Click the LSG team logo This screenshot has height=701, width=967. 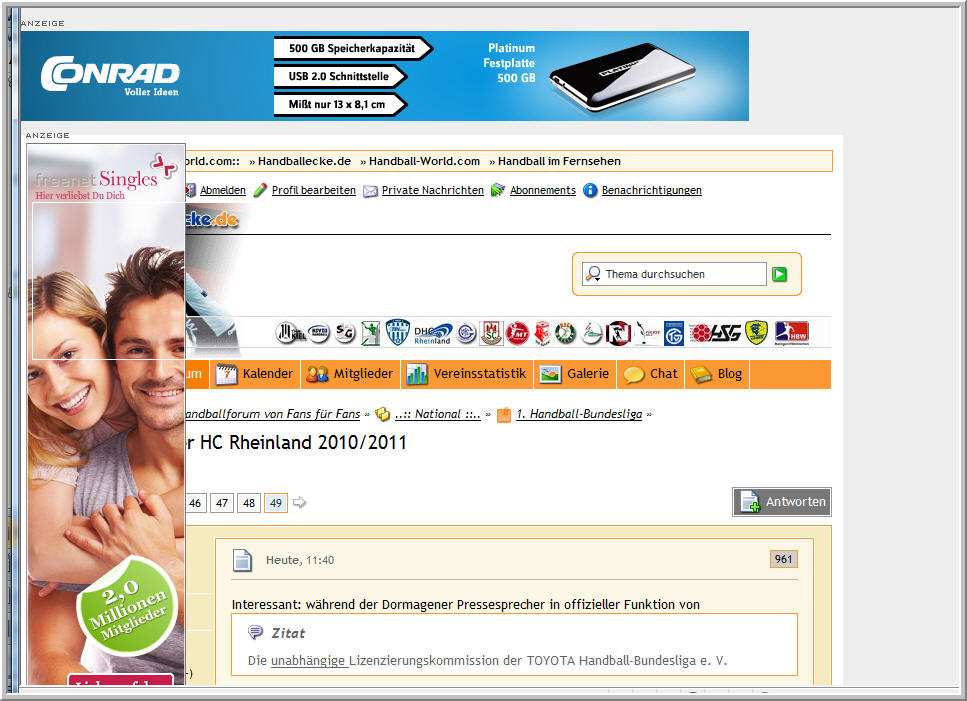click(x=727, y=333)
